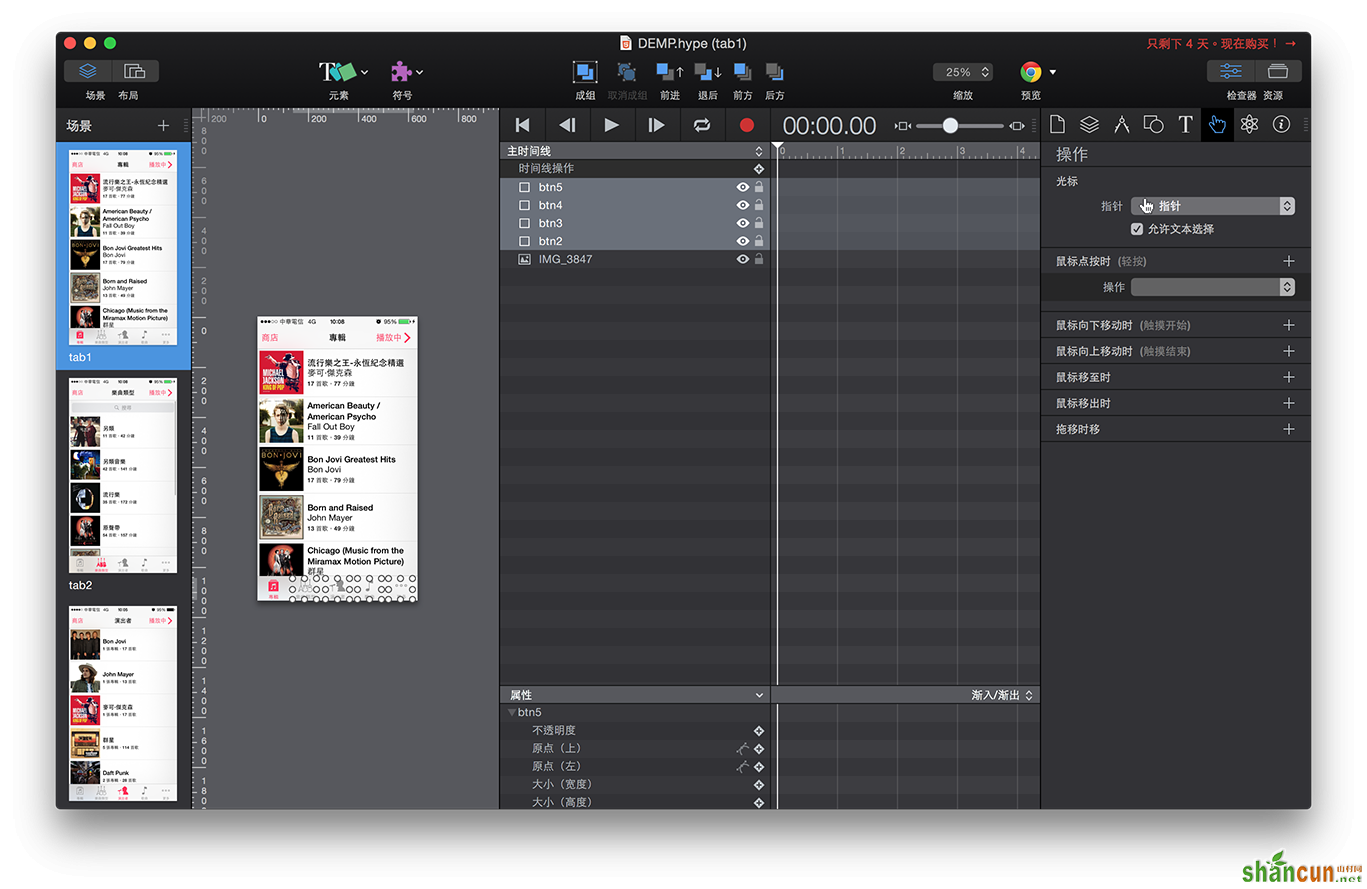Hide the btn3 layer

(742, 223)
